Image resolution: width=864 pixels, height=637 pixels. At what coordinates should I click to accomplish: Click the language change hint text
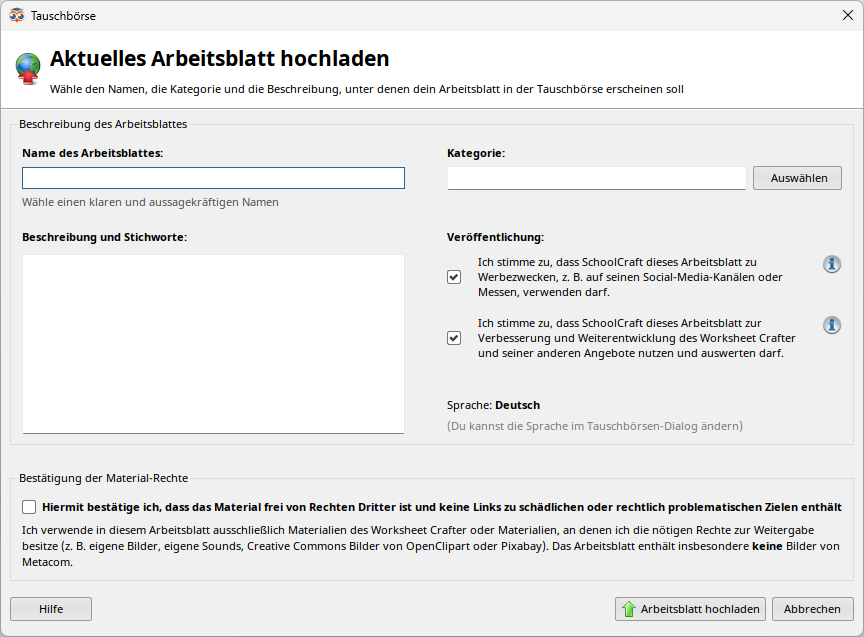pos(595,425)
